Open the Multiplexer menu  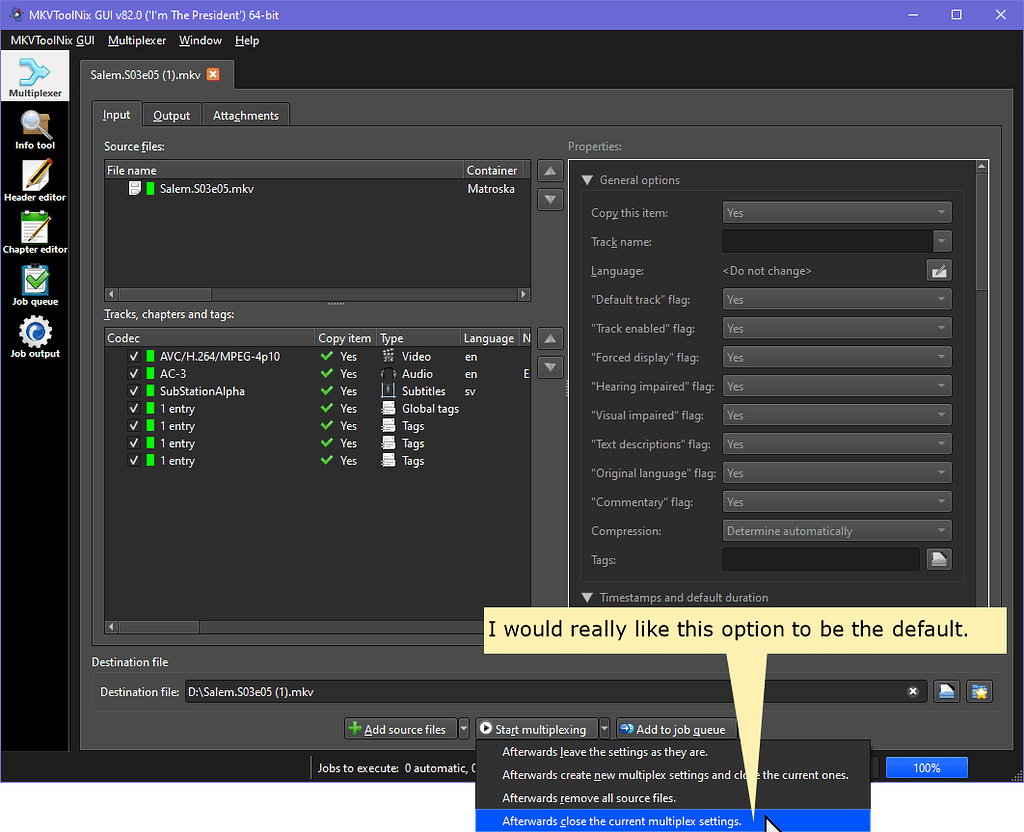(x=137, y=41)
